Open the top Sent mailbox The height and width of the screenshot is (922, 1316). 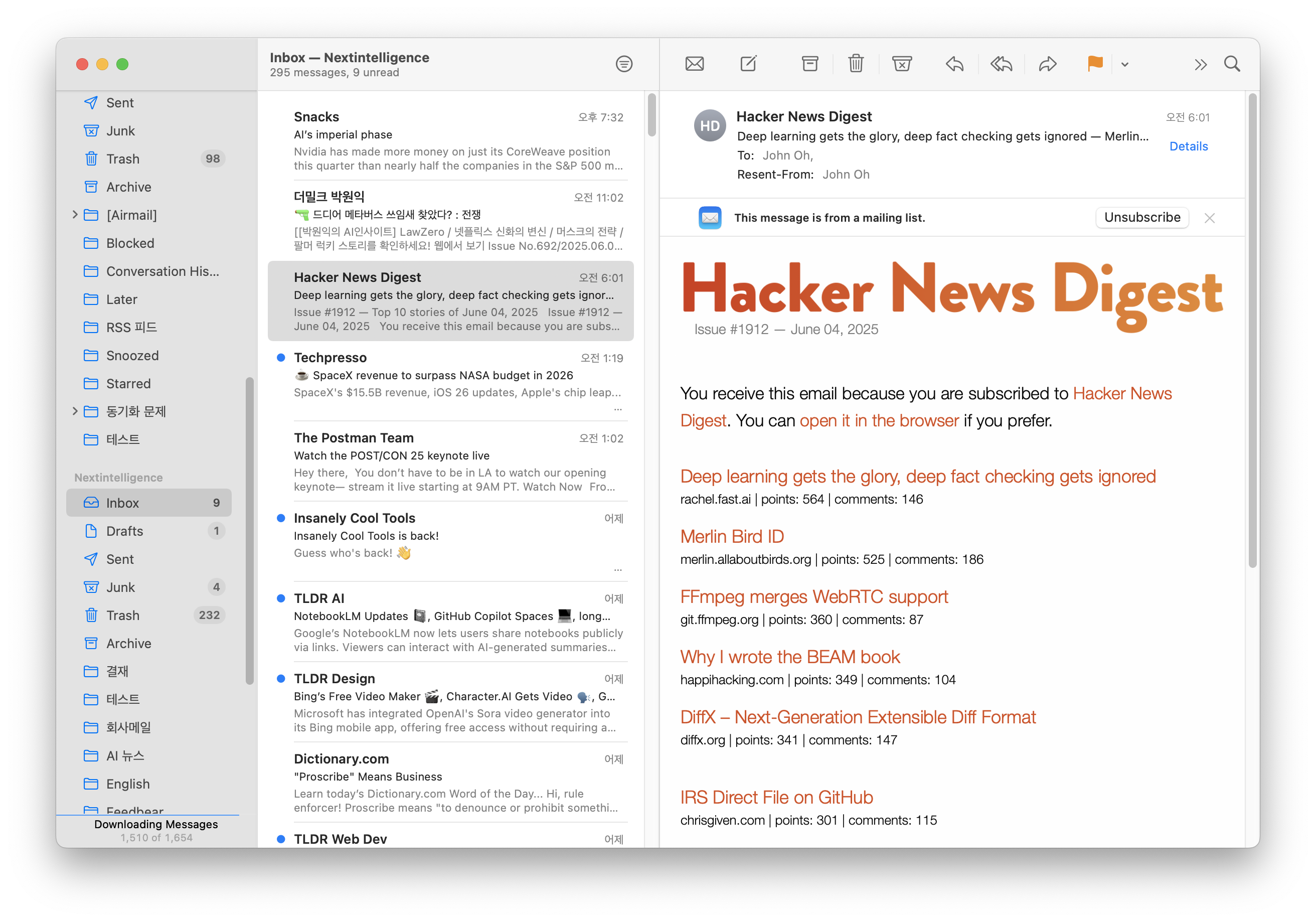[x=149, y=103]
